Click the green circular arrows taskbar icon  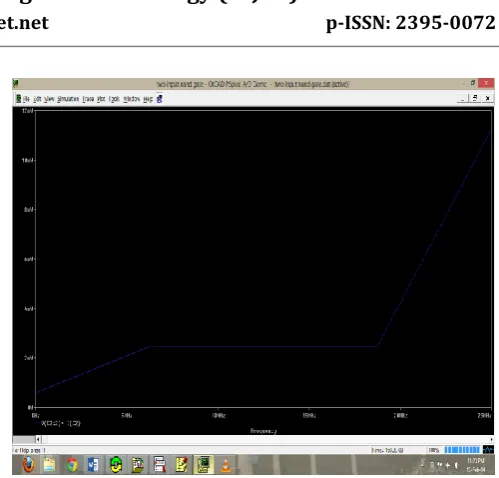tap(115, 465)
